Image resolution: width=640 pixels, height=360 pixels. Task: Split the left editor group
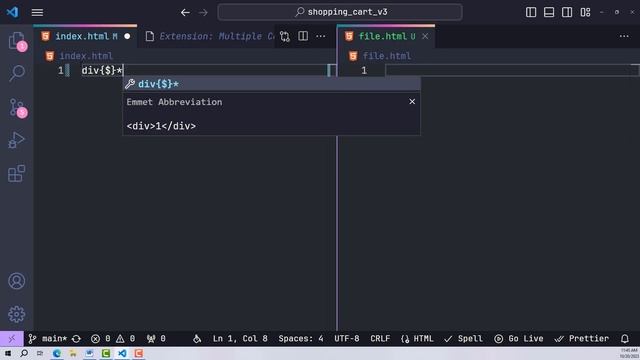point(303,36)
